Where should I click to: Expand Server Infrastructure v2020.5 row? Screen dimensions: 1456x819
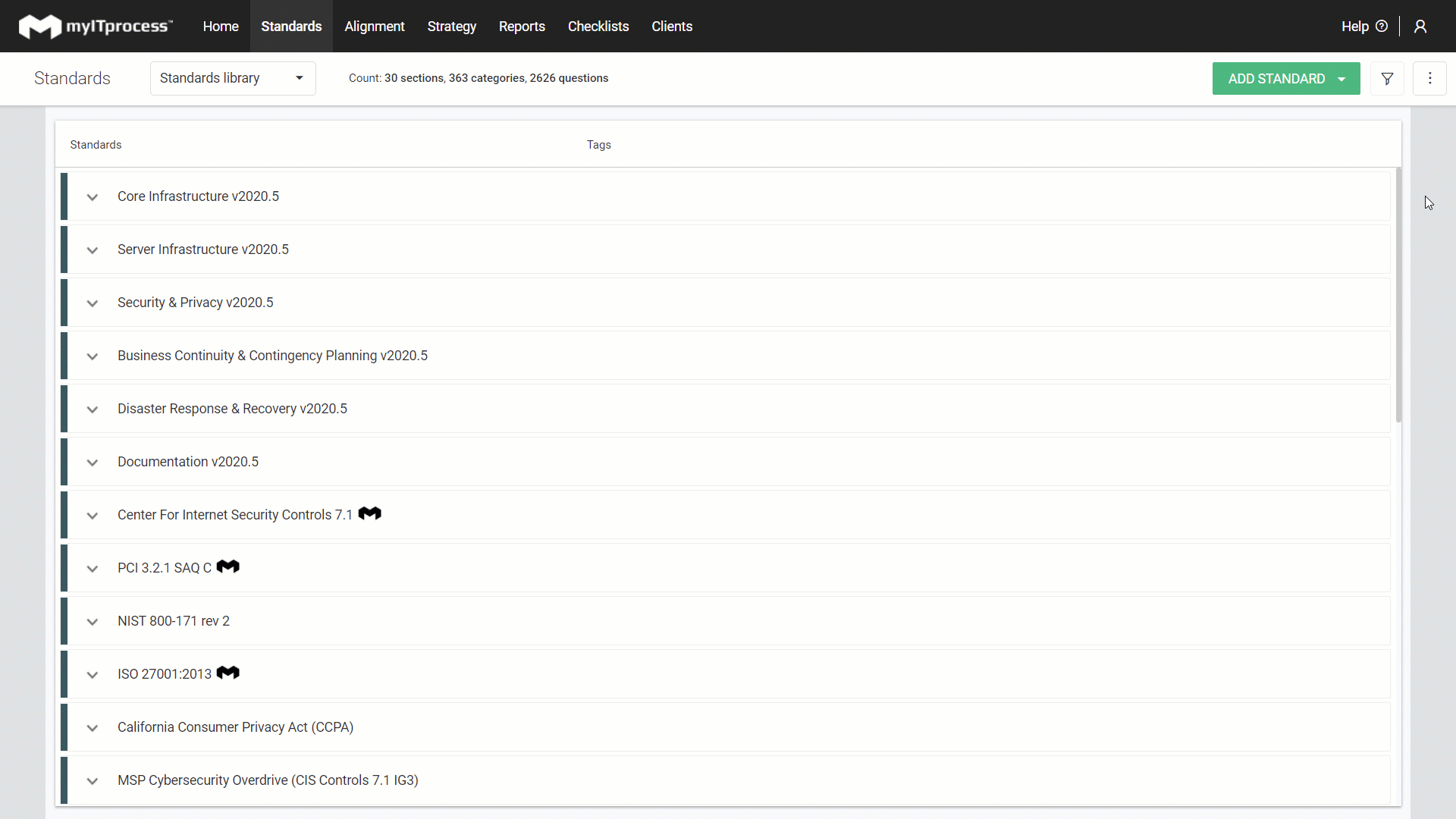click(x=92, y=250)
